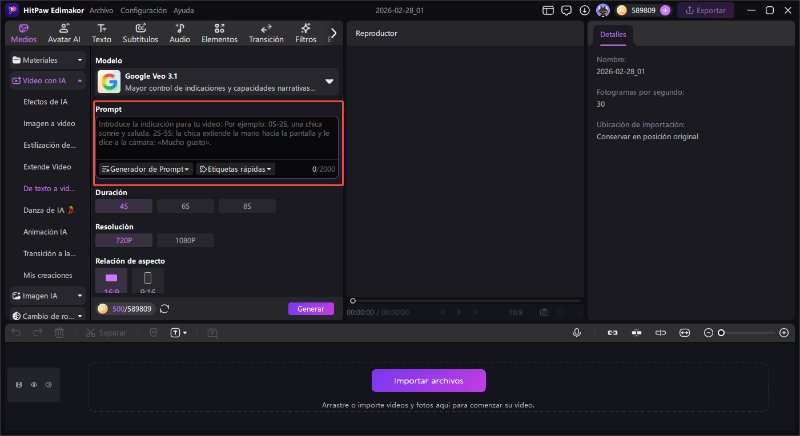Click the undo arrow in timeline toolbar

coord(16,333)
